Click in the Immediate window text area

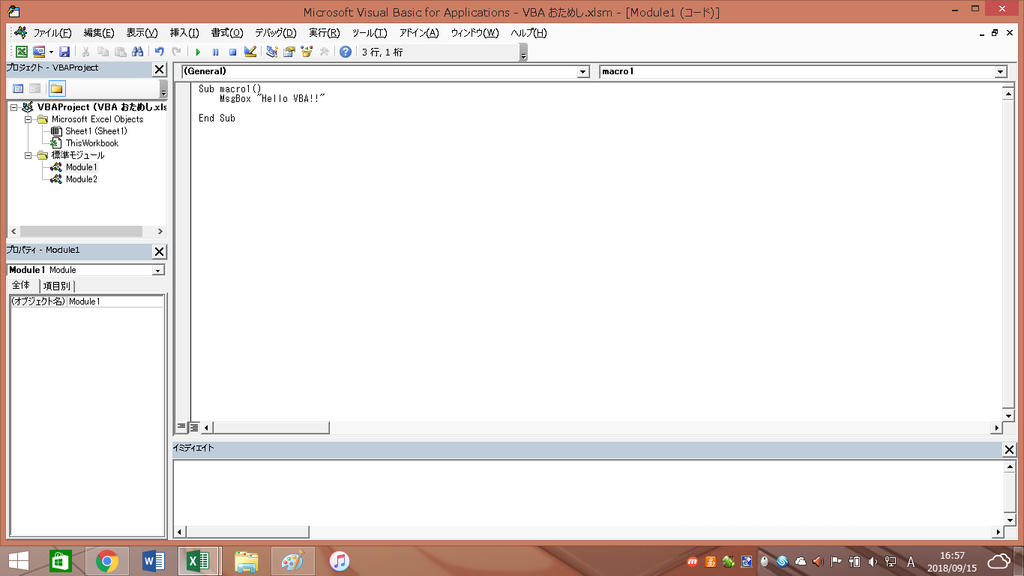tap(588, 493)
